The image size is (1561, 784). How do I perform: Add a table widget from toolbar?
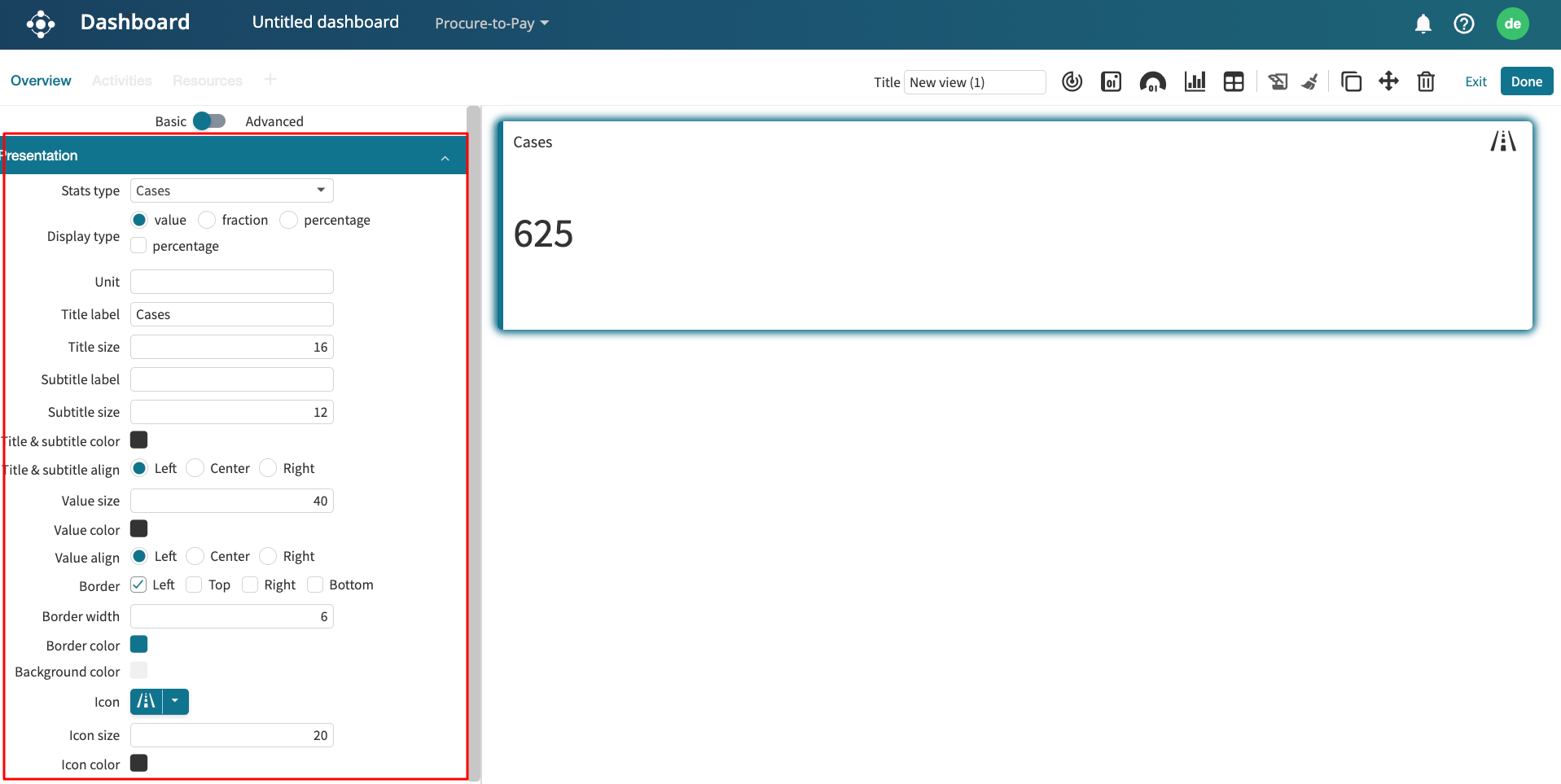tap(1234, 81)
